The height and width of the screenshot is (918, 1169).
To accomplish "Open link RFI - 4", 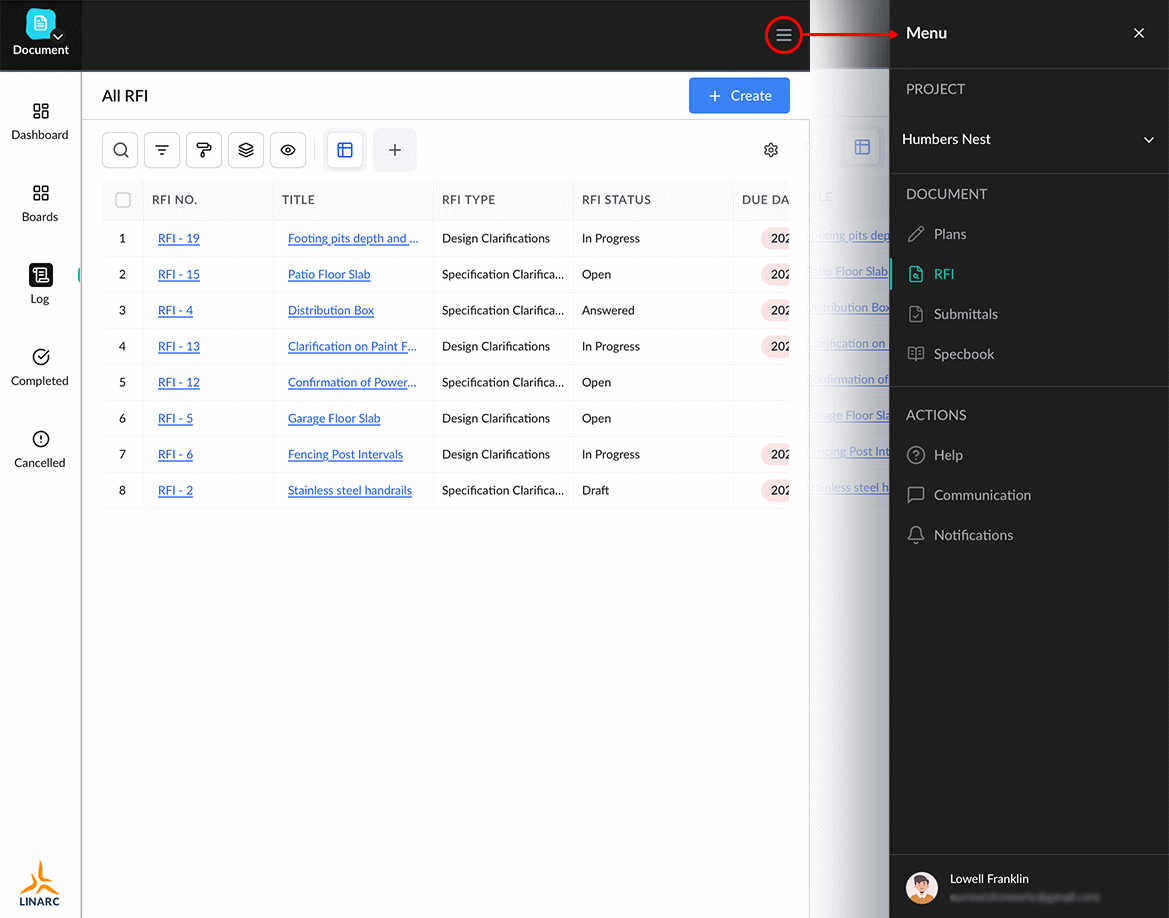I will point(175,310).
